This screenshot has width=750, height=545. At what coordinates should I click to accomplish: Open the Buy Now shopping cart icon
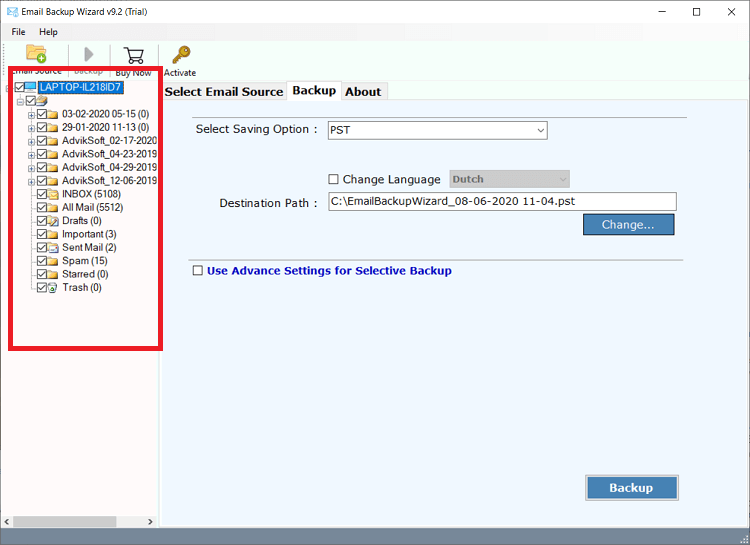click(x=133, y=56)
